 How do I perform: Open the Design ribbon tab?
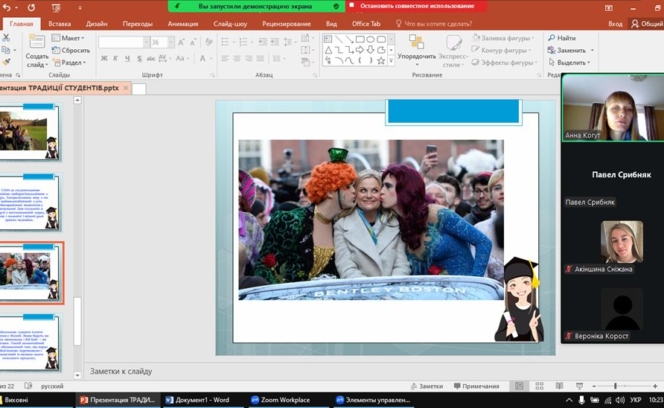tap(96, 23)
